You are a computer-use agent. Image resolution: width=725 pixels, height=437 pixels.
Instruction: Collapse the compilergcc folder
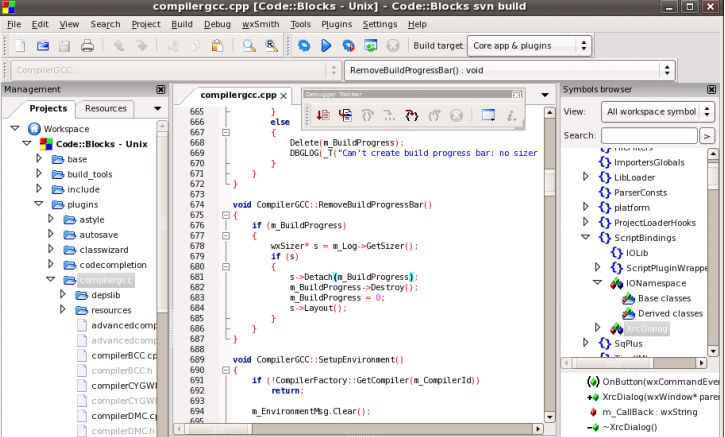[x=51, y=279]
